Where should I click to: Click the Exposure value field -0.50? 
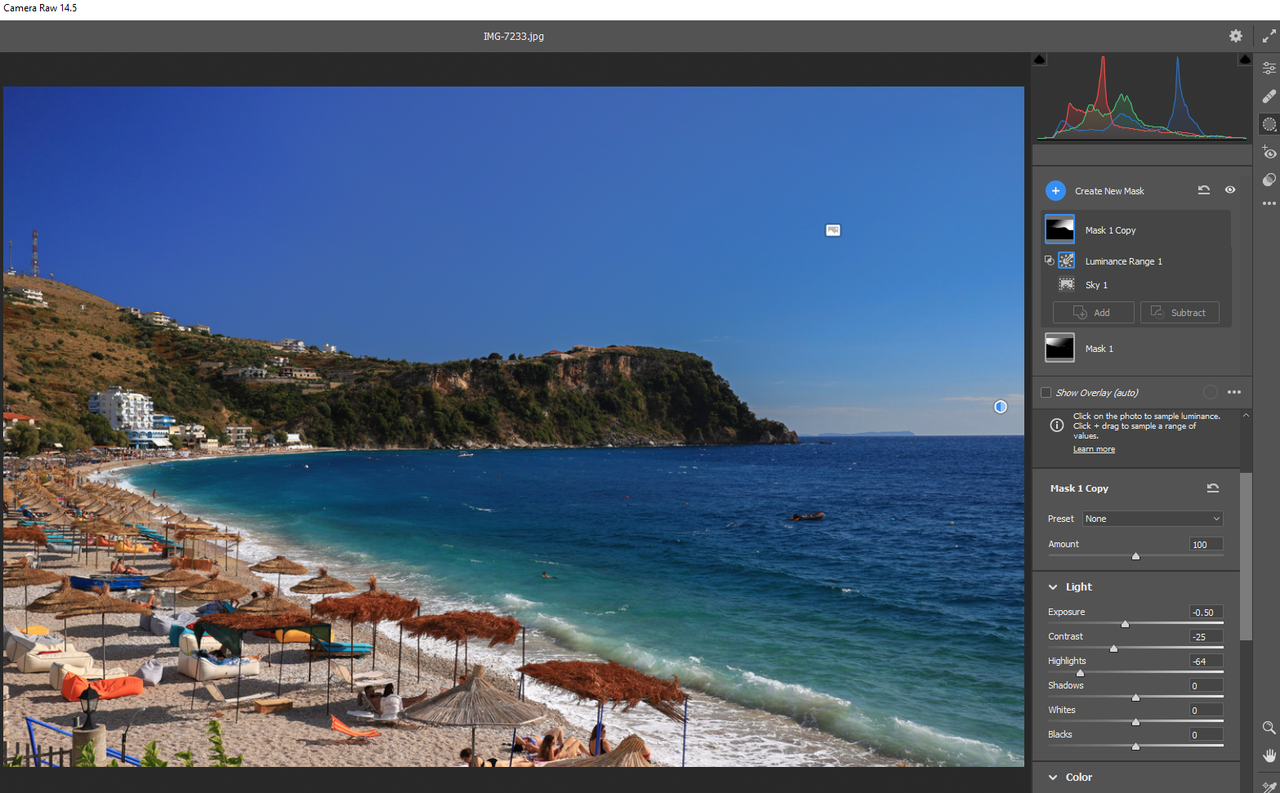tap(1206, 612)
